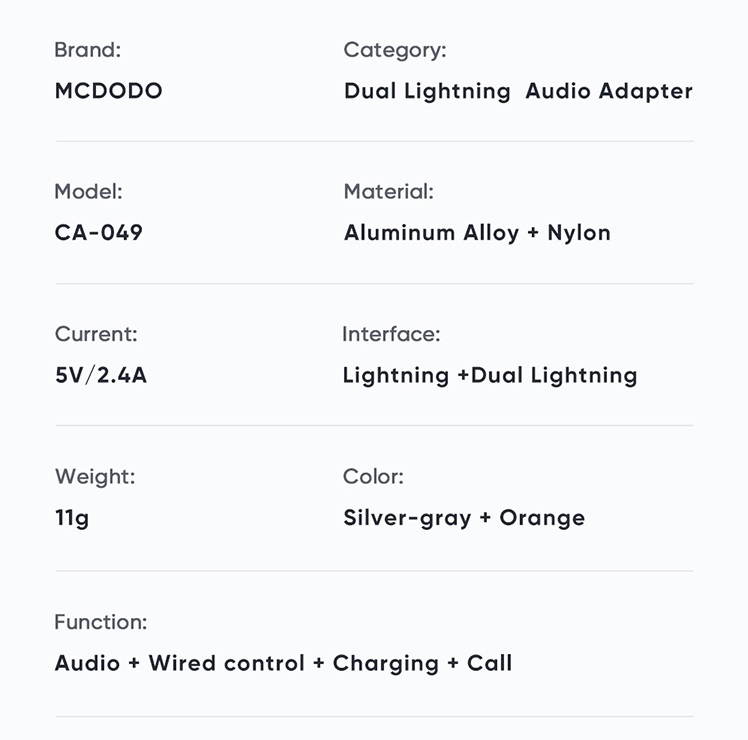Click the Material label
The width and height of the screenshot is (748, 740).
(389, 192)
